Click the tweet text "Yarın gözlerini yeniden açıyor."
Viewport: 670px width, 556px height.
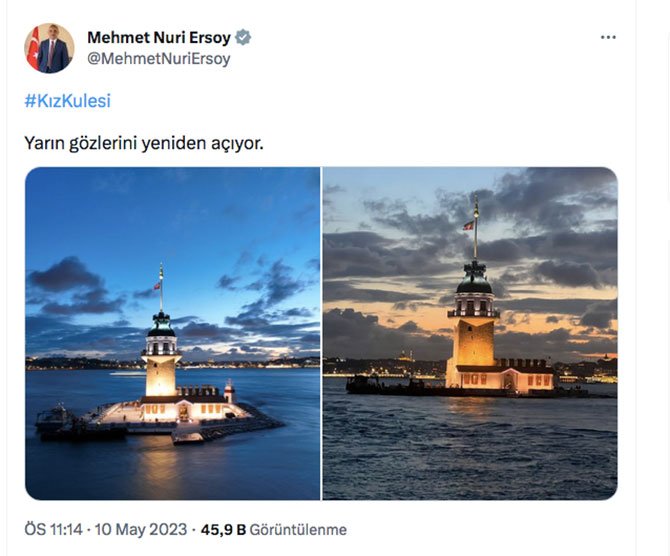pyautogui.click(x=143, y=143)
